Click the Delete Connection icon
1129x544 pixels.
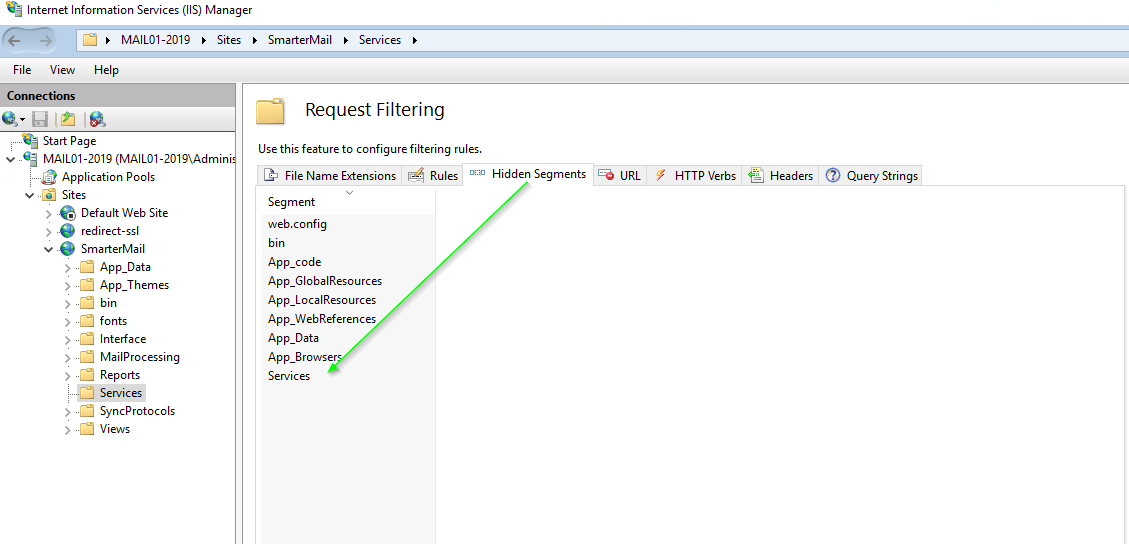(97, 119)
